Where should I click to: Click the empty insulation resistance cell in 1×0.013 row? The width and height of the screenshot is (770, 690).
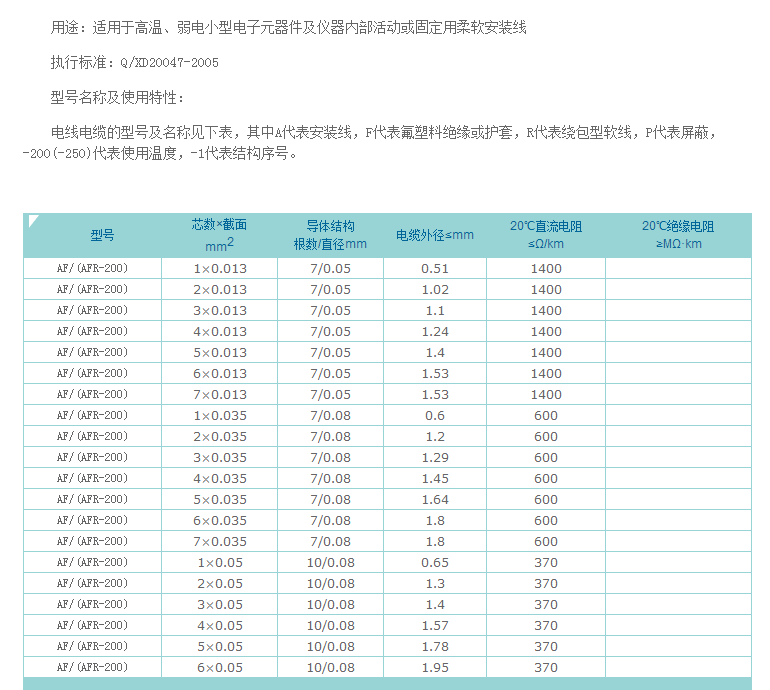[678, 269]
